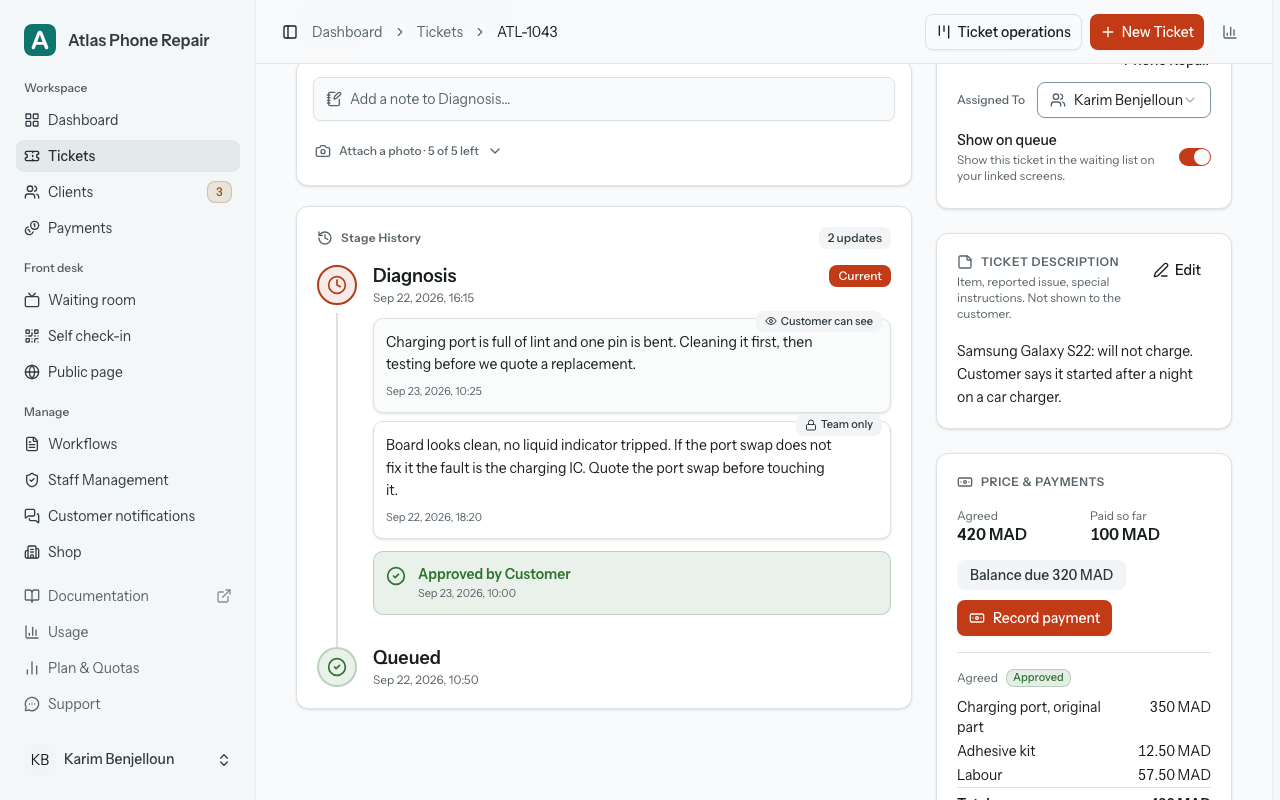Open the chart icon beside New Ticket

point(1230,32)
